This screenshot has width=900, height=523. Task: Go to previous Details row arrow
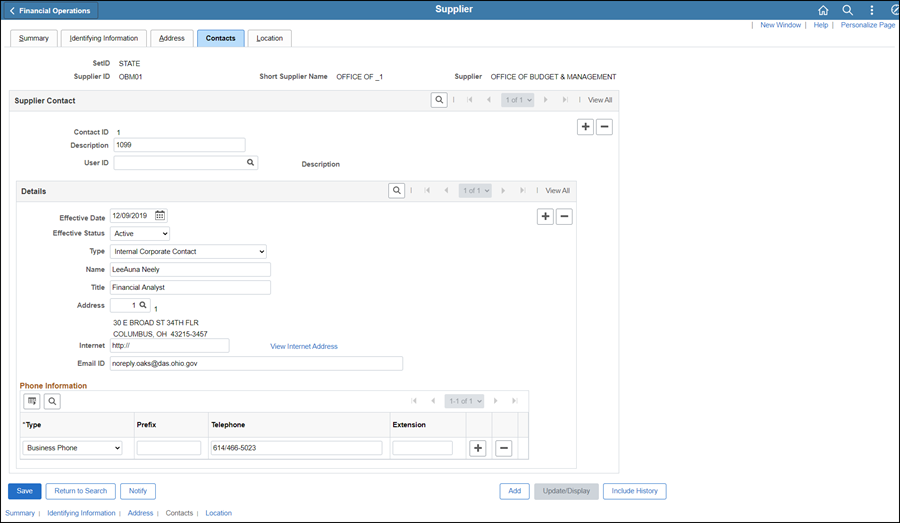(446, 191)
